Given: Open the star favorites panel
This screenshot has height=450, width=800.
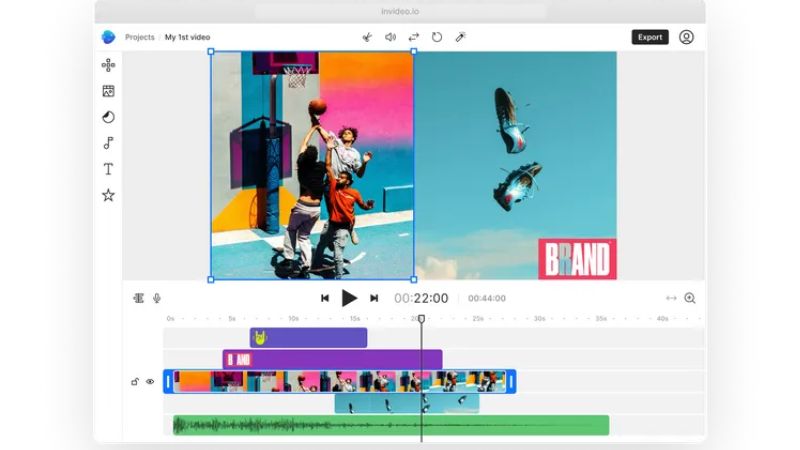Looking at the screenshot, I should 108,195.
